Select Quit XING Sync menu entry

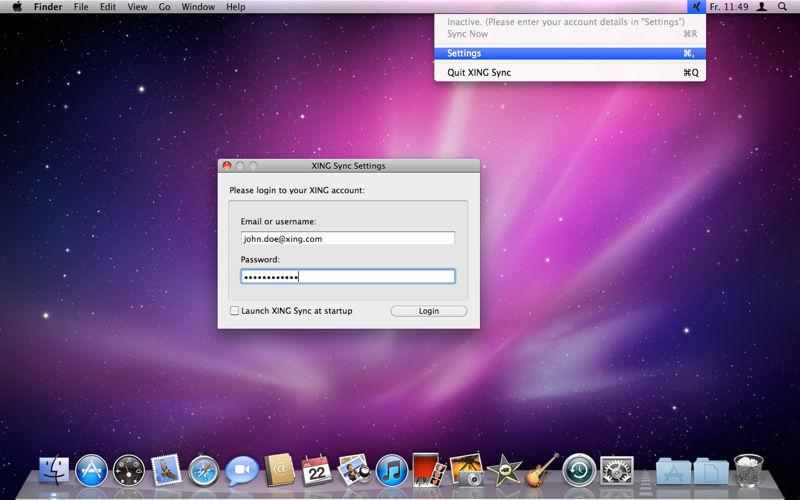[570, 72]
